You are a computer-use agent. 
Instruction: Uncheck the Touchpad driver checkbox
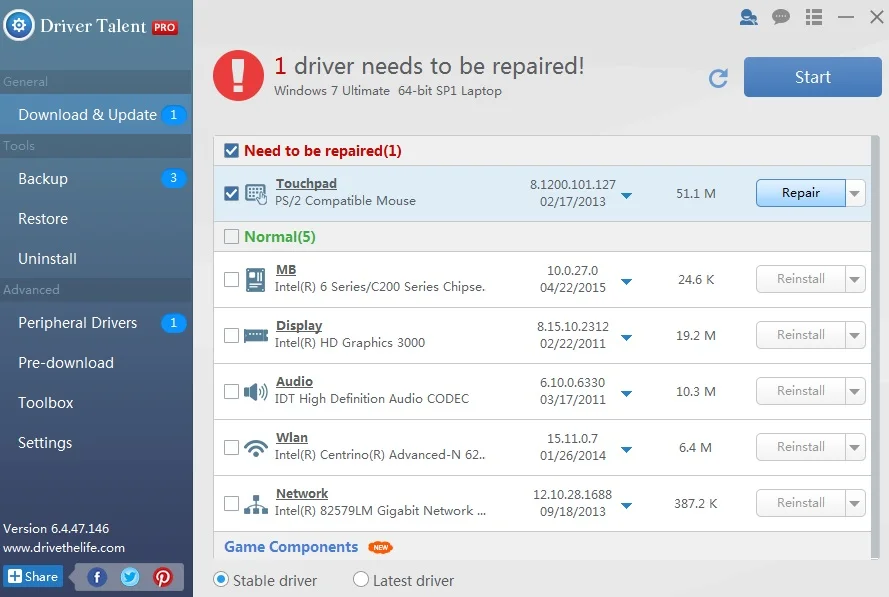(x=231, y=194)
